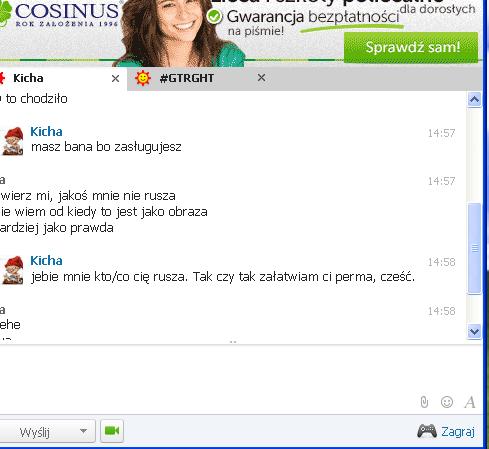Open the attach file paperclip icon
This screenshot has height=449, width=489.
pyautogui.click(x=424, y=402)
